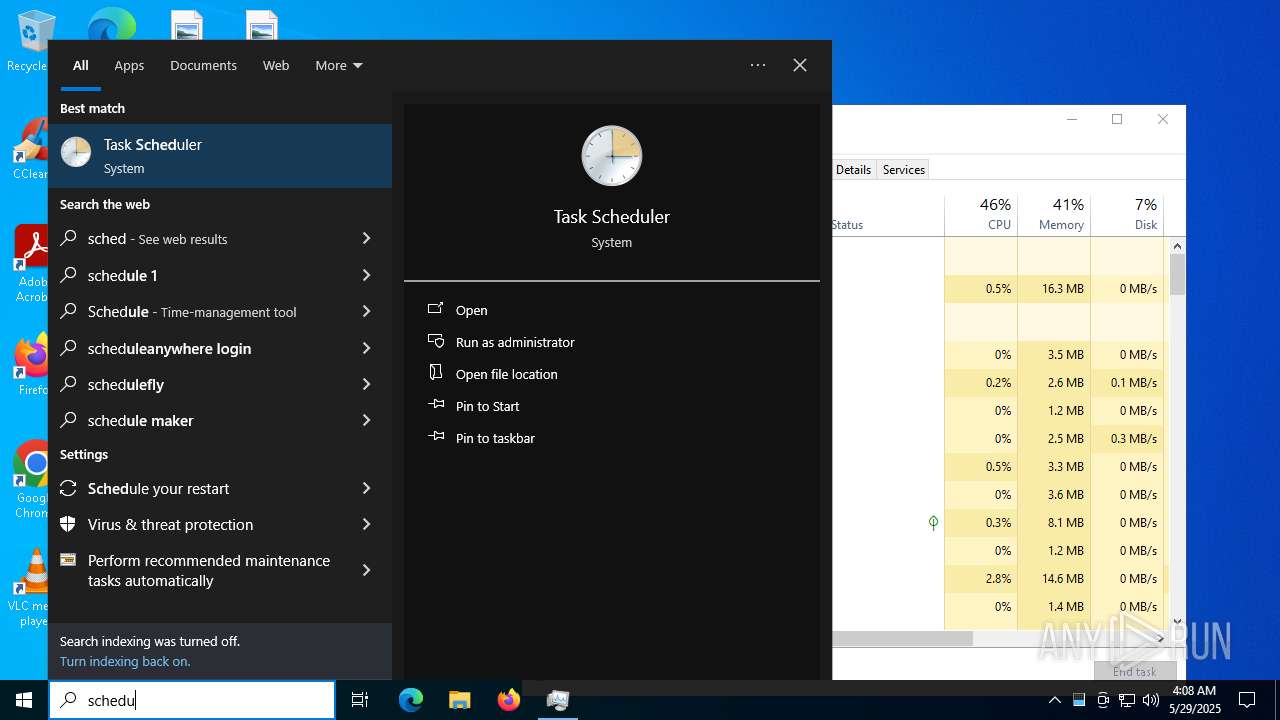Screen dimensions: 1280x720
Task: Click search box containing 'schedu'
Action: (x=192, y=700)
